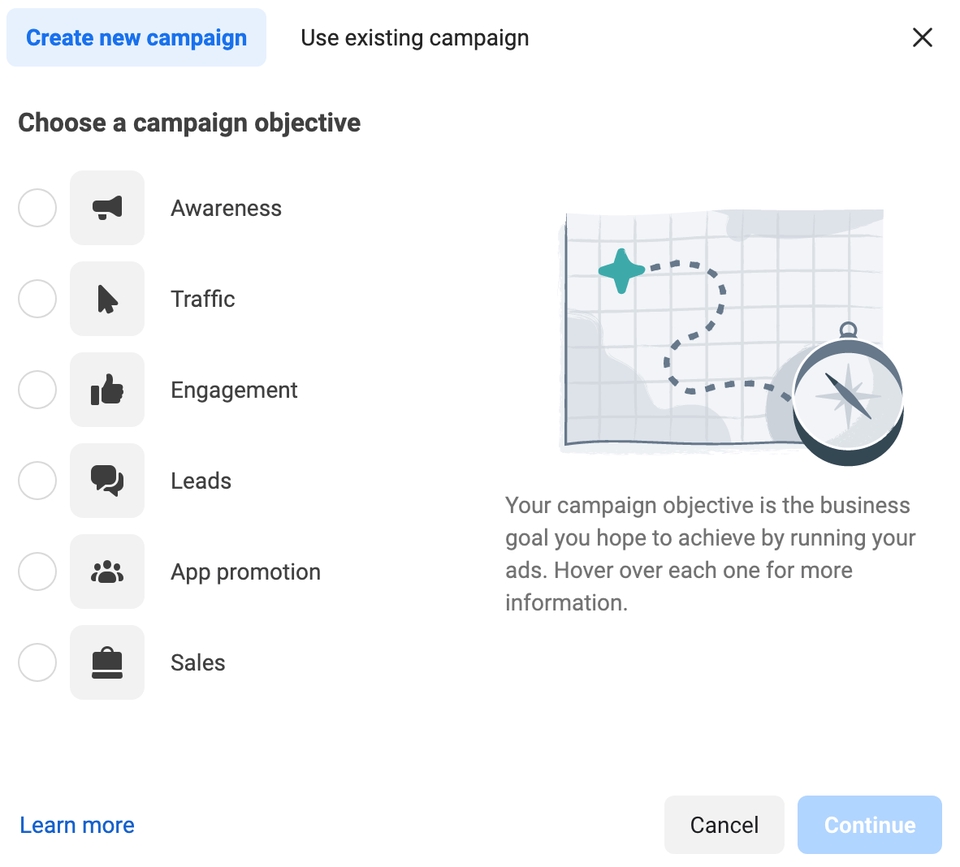Click the Engagement thumbs-up icon
This screenshot has width=960, height=867.
click(107, 389)
